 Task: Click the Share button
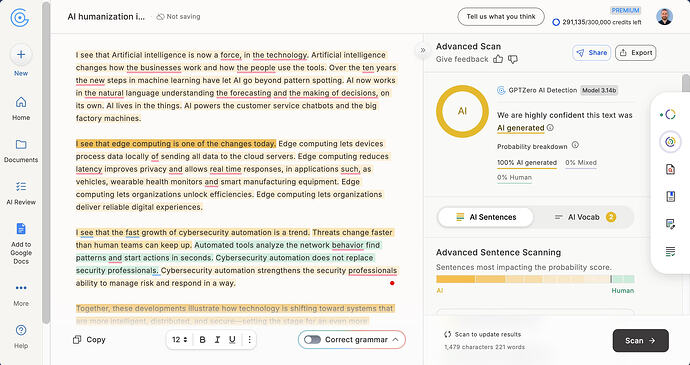point(591,53)
